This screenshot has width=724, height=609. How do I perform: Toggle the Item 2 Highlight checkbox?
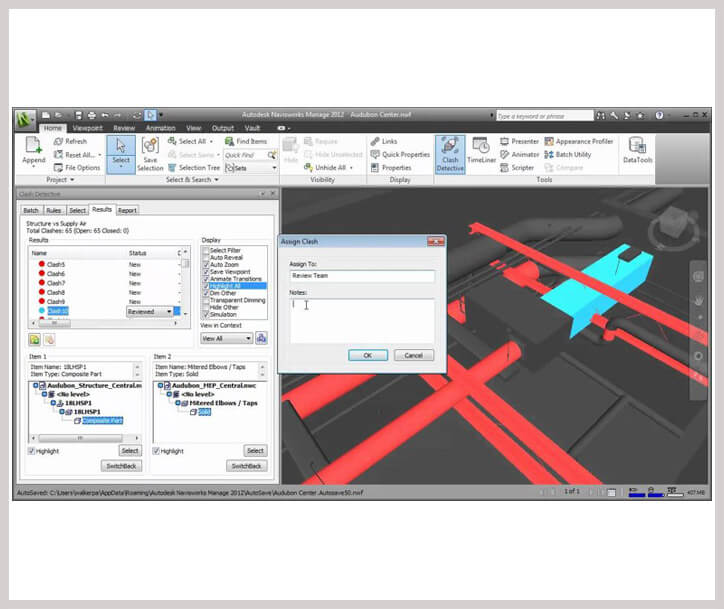coord(156,451)
